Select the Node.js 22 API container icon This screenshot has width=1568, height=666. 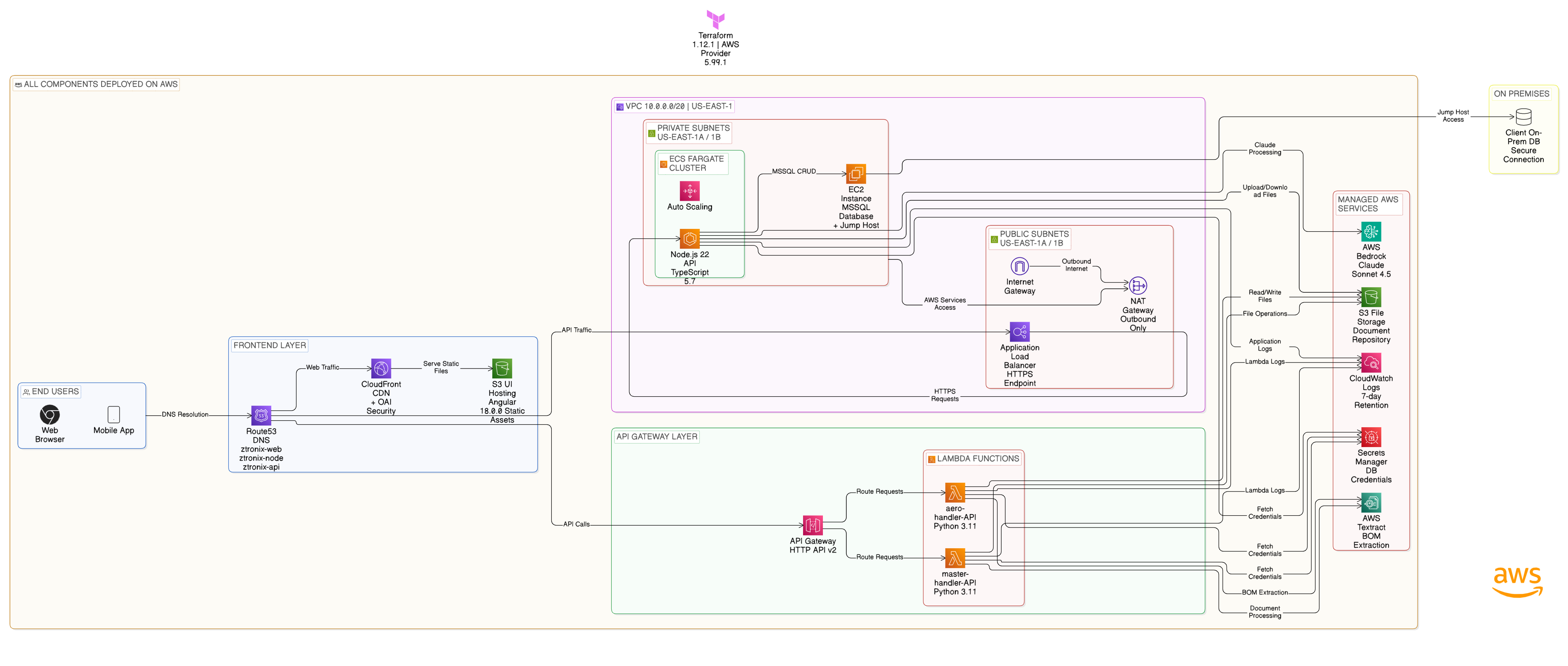tap(690, 238)
